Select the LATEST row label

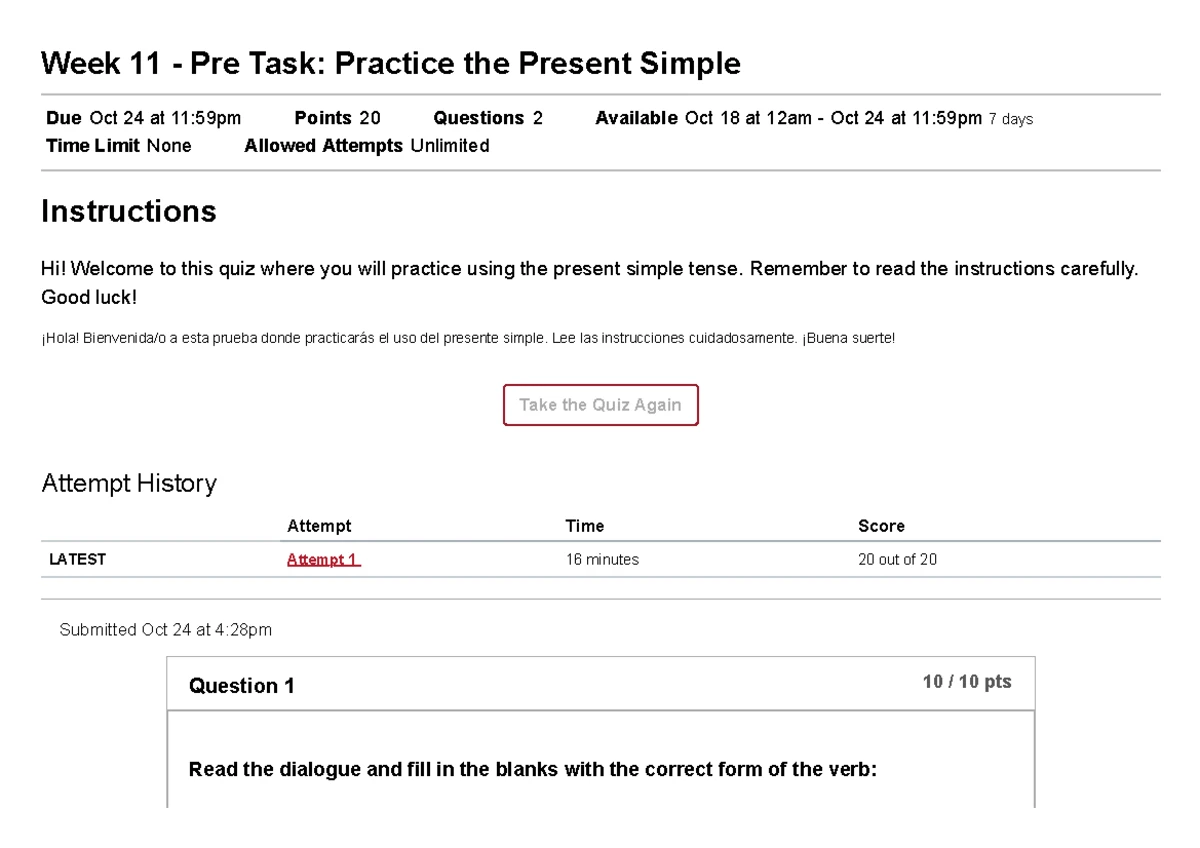(x=77, y=559)
